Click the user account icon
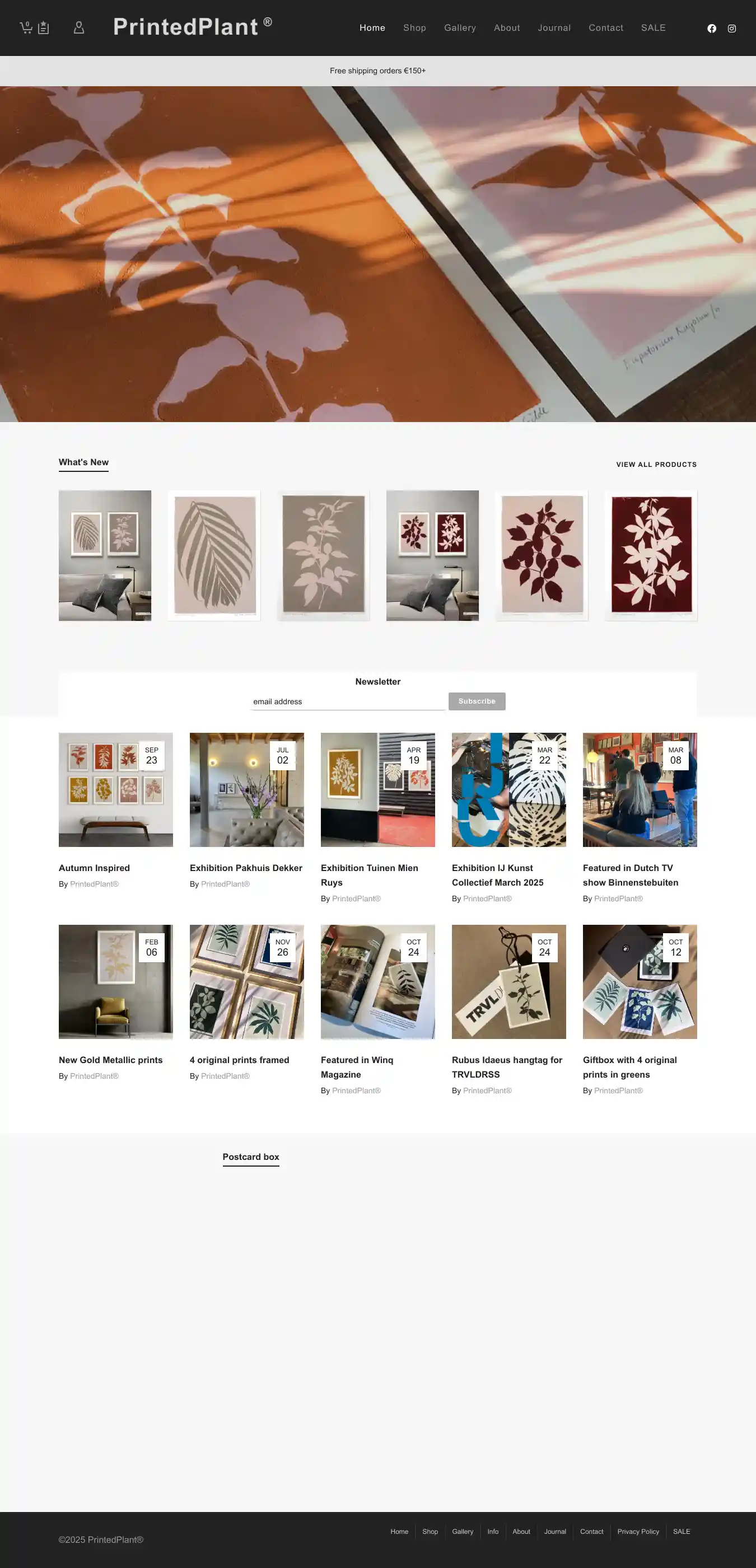 78,28
